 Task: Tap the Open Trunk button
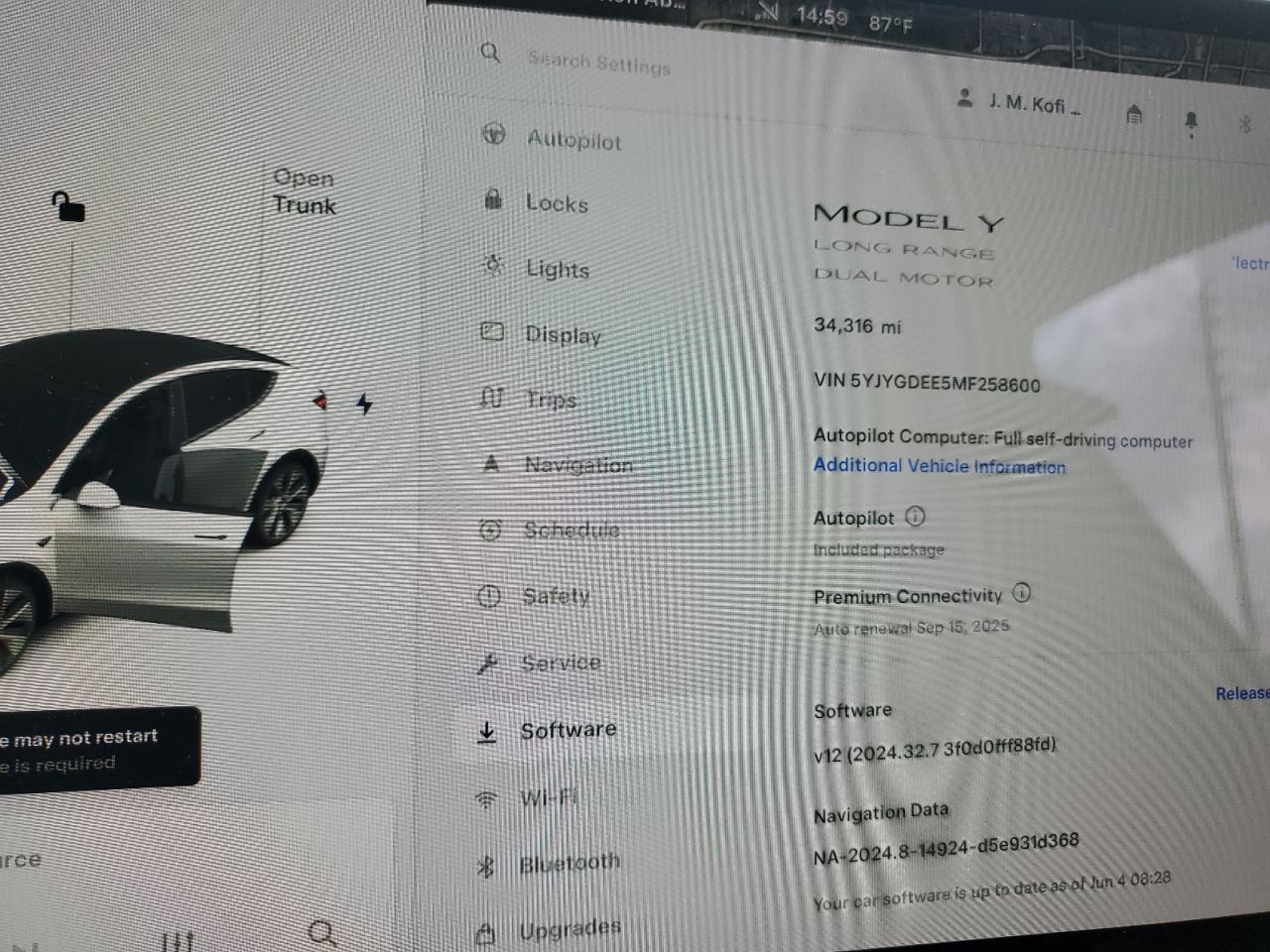(x=305, y=191)
